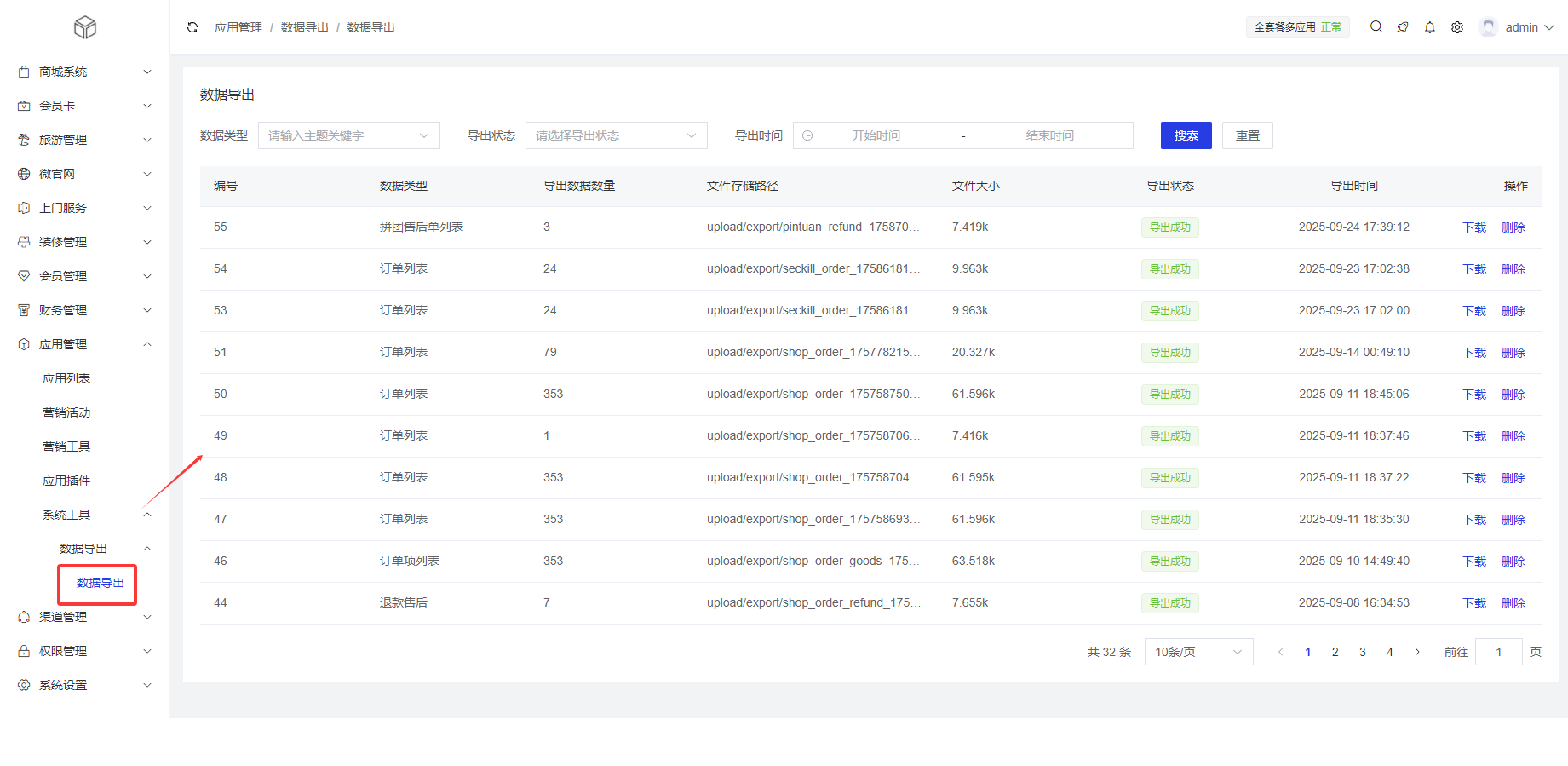
Task: Download export record number 55
Action: [1473, 227]
